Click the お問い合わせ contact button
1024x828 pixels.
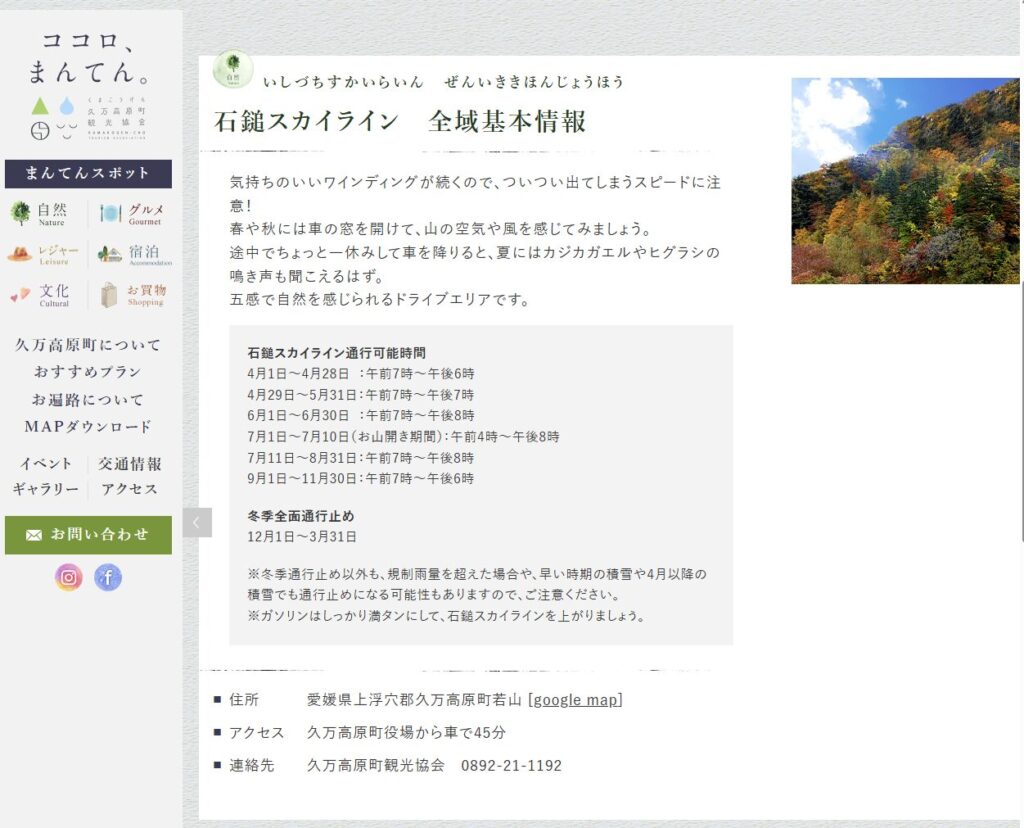88,535
